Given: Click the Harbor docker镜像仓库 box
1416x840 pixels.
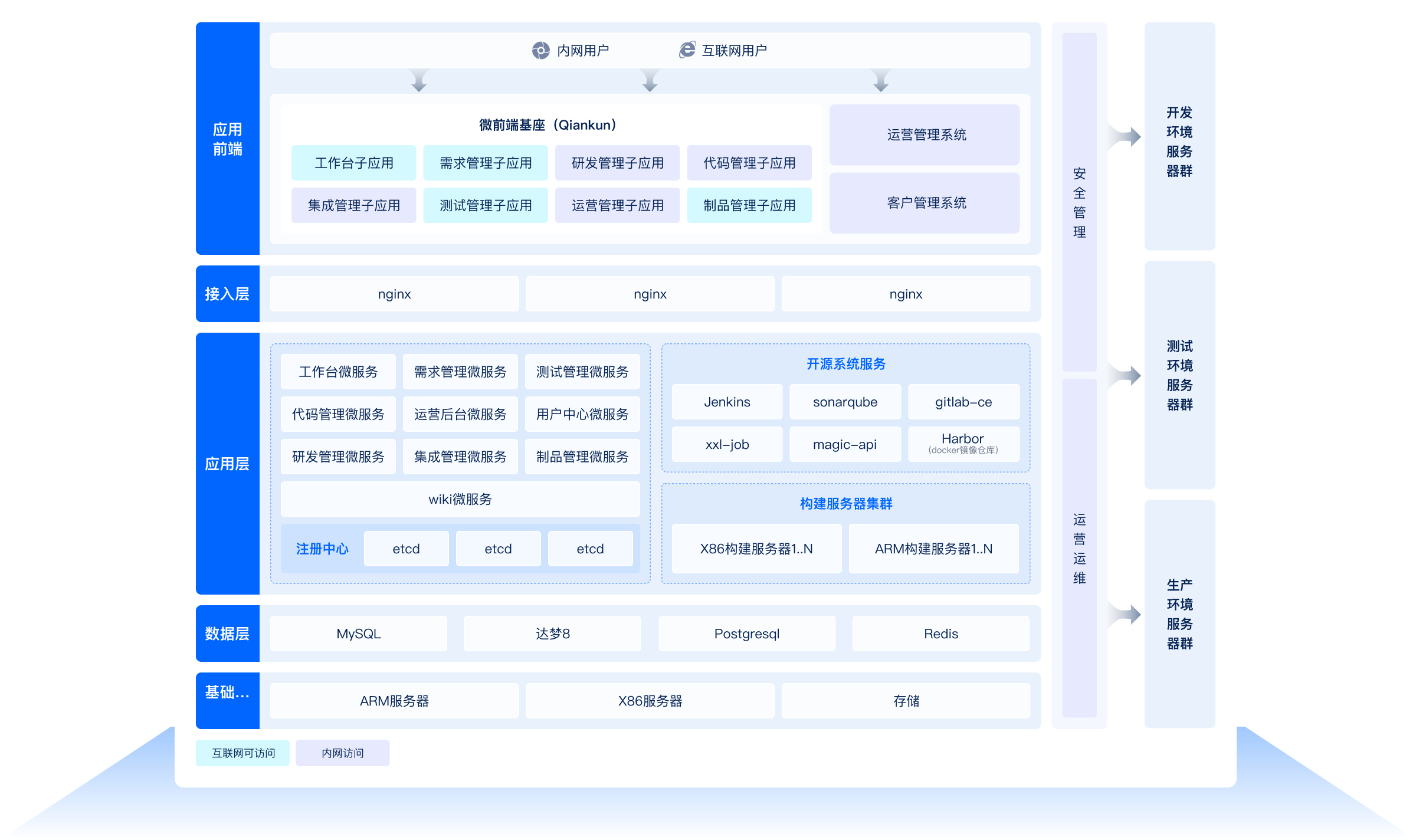Looking at the screenshot, I should (x=963, y=444).
